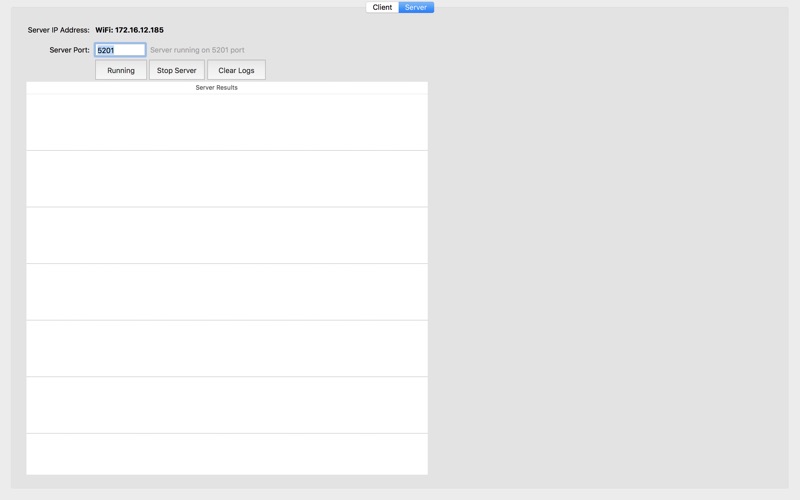The height and width of the screenshot is (500, 800).
Task: Select the sixth row in Server Results
Action: coord(227,406)
